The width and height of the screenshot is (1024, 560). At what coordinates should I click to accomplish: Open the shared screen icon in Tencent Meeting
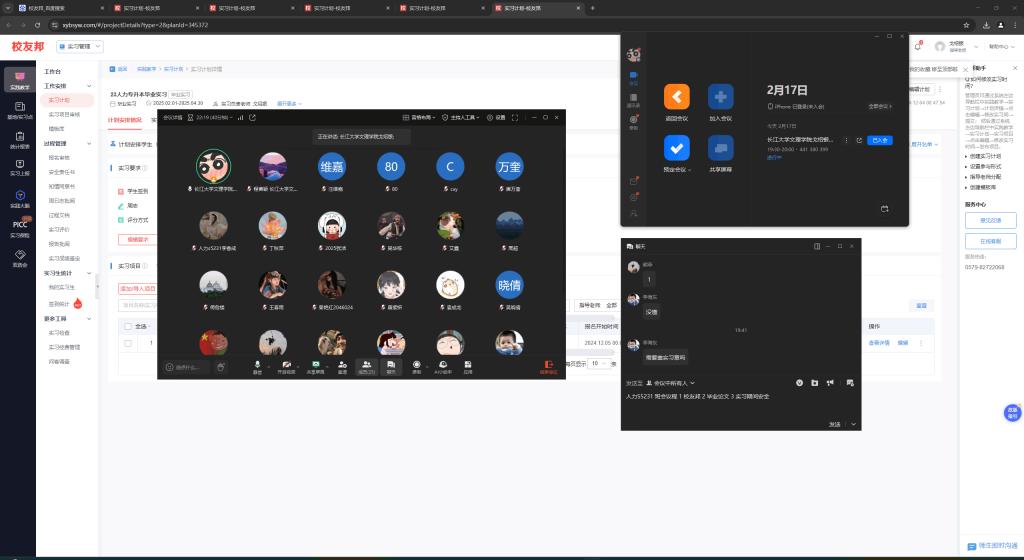[720, 148]
